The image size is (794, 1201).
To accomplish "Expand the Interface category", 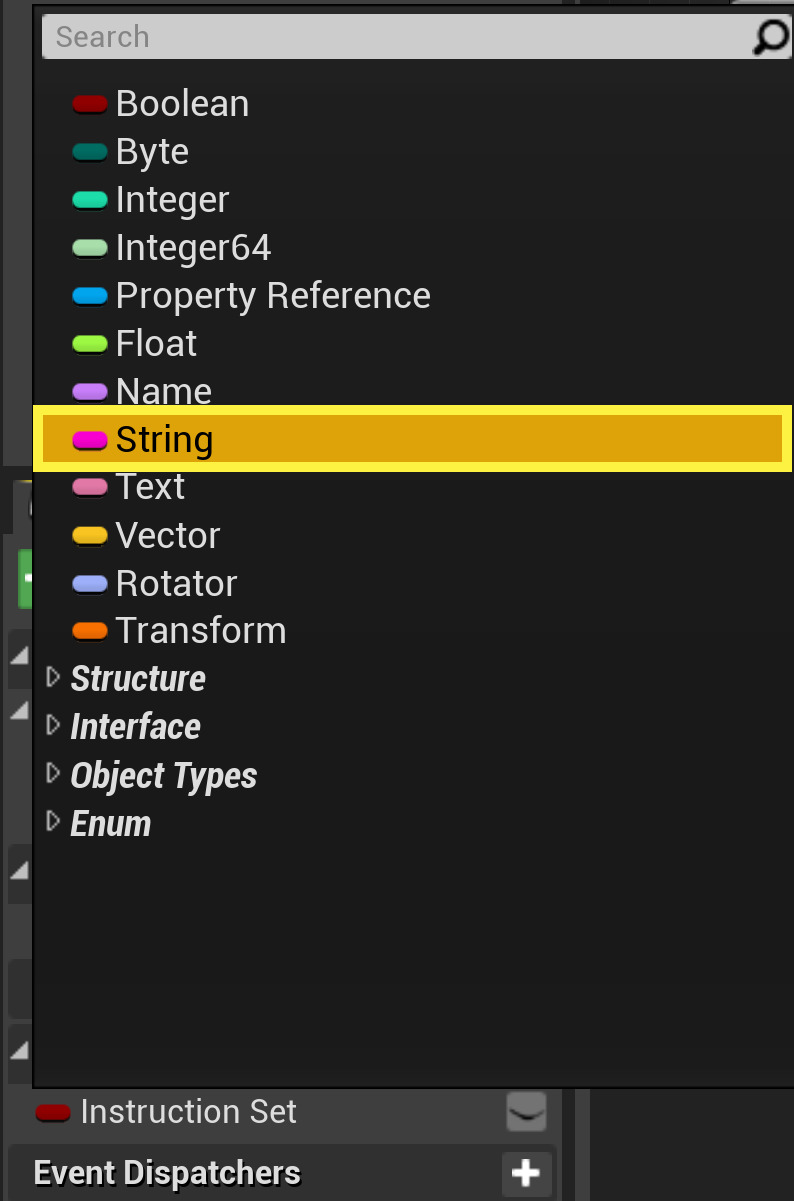I will pyautogui.click(x=53, y=726).
